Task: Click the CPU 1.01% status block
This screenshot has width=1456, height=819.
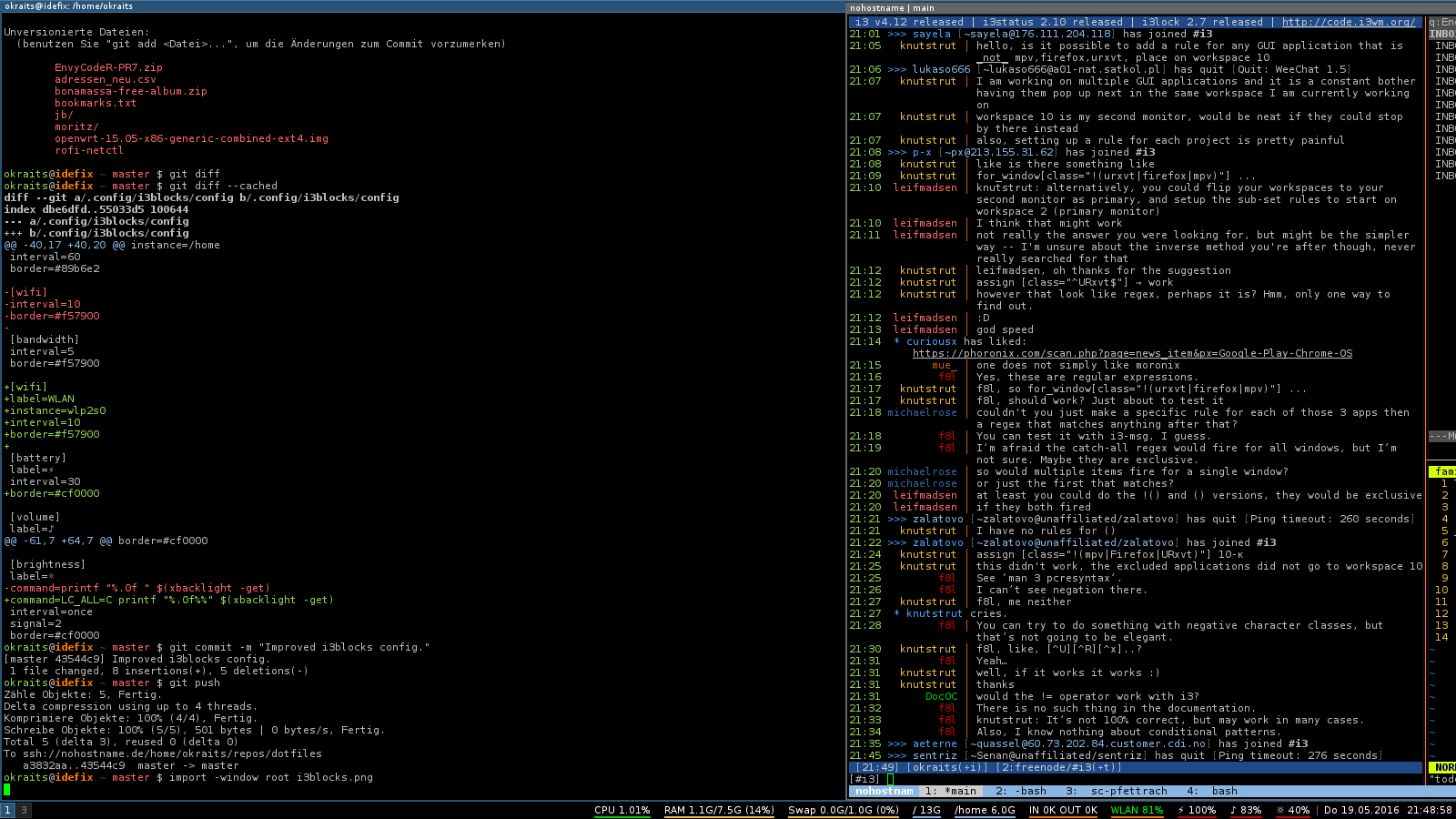Action: (622, 810)
